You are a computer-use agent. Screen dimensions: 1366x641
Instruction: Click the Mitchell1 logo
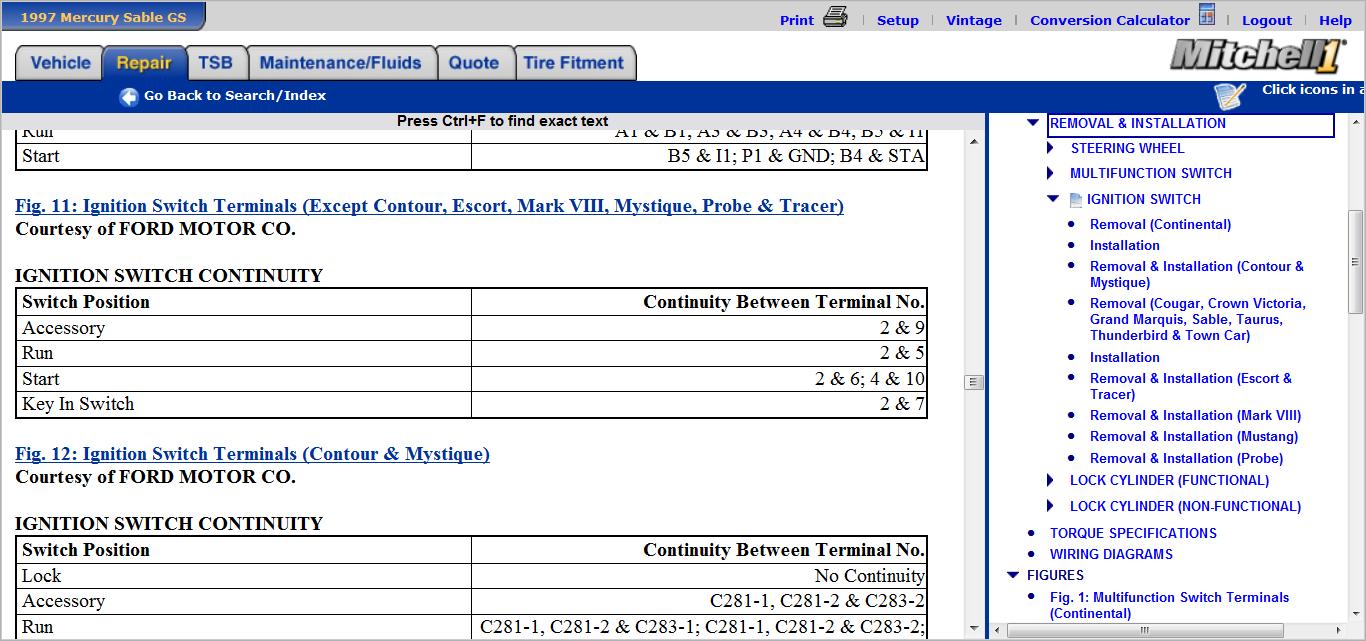1259,56
